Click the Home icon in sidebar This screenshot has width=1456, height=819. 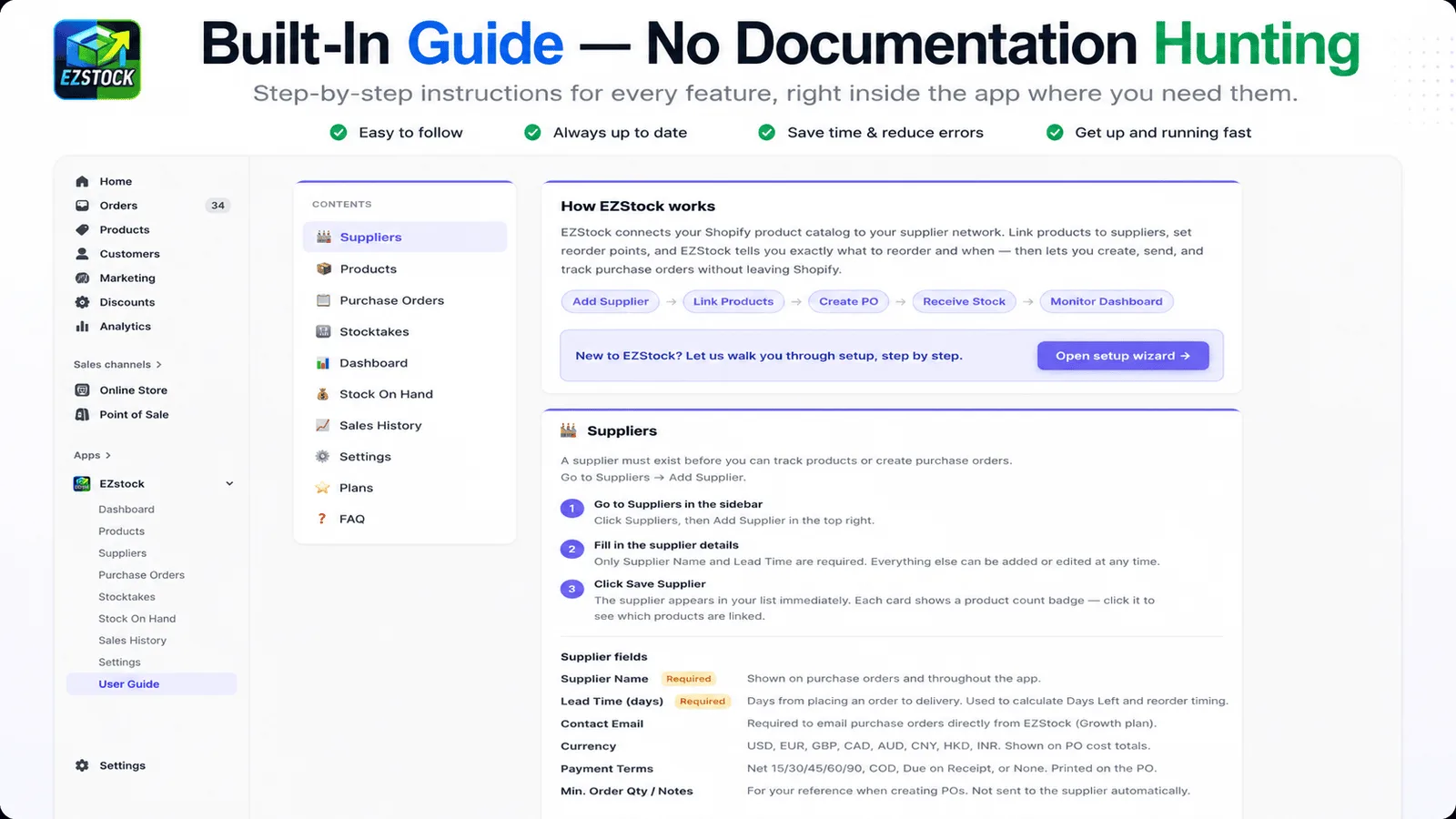click(x=82, y=181)
